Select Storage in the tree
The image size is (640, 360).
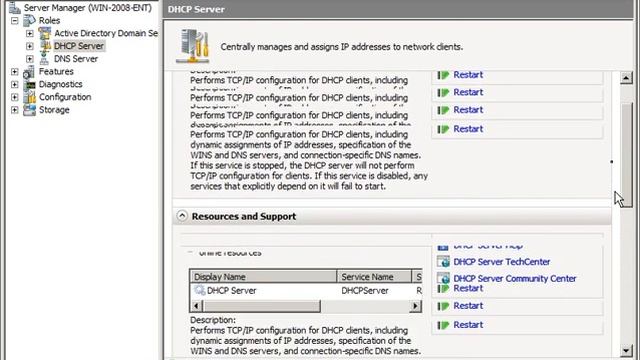pos(54,110)
